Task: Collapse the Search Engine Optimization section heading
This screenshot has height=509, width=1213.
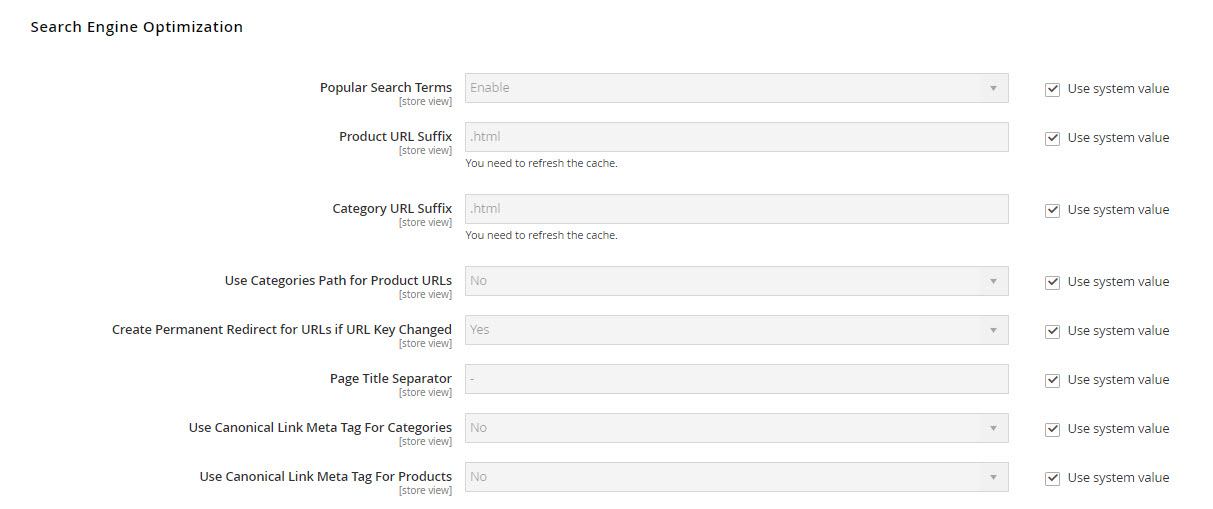Action: [137, 27]
